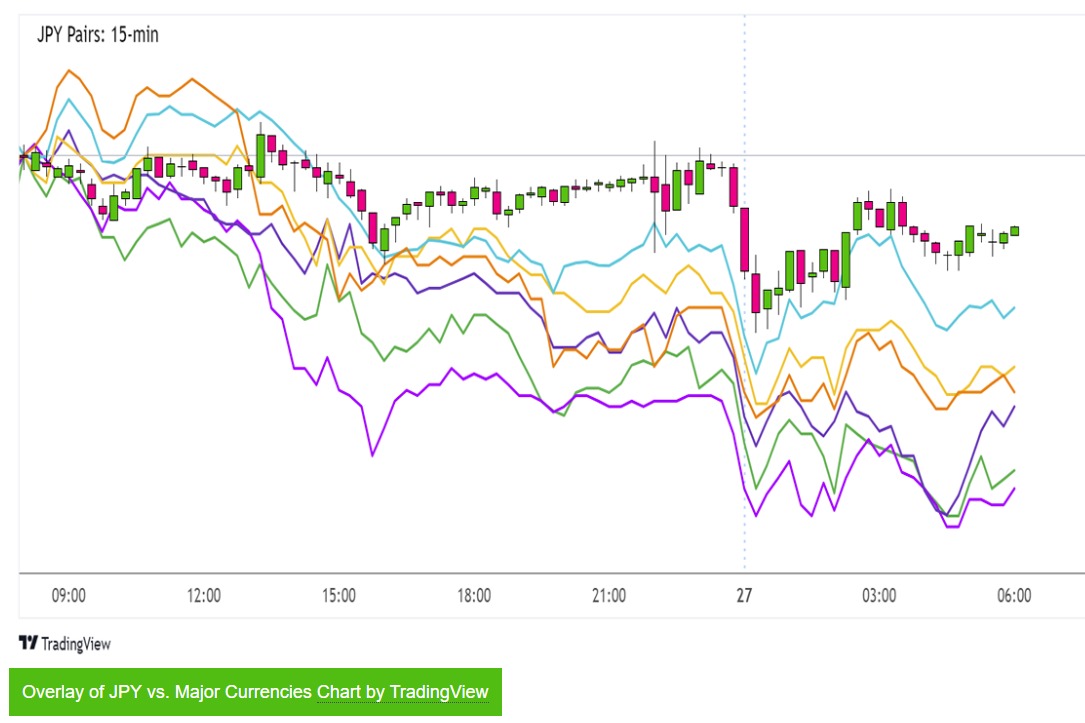Click the orange line's highest peak
The height and width of the screenshot is (723, 1085).
68,71
